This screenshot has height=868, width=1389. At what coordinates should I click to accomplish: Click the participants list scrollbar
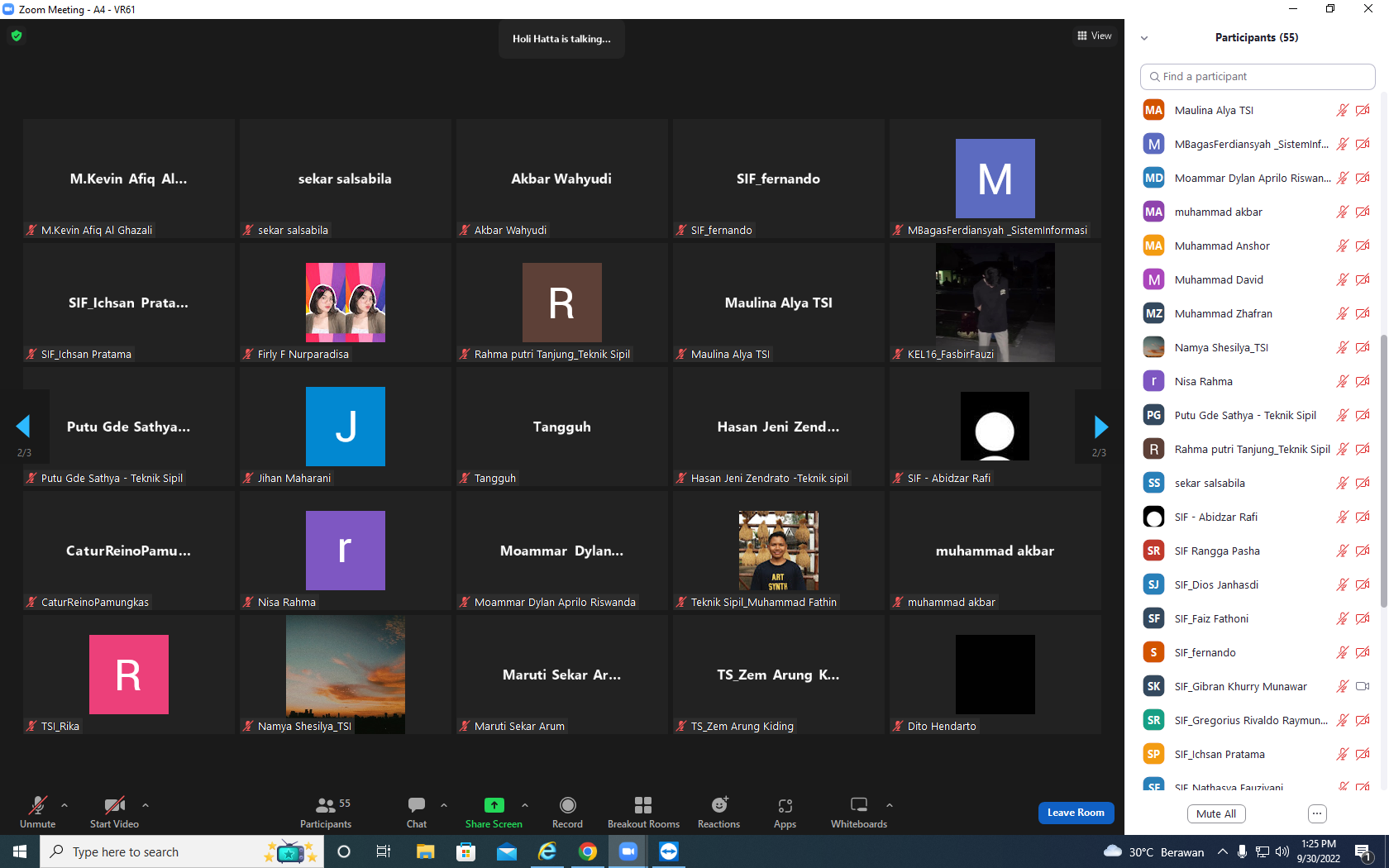coord(1383,471)
